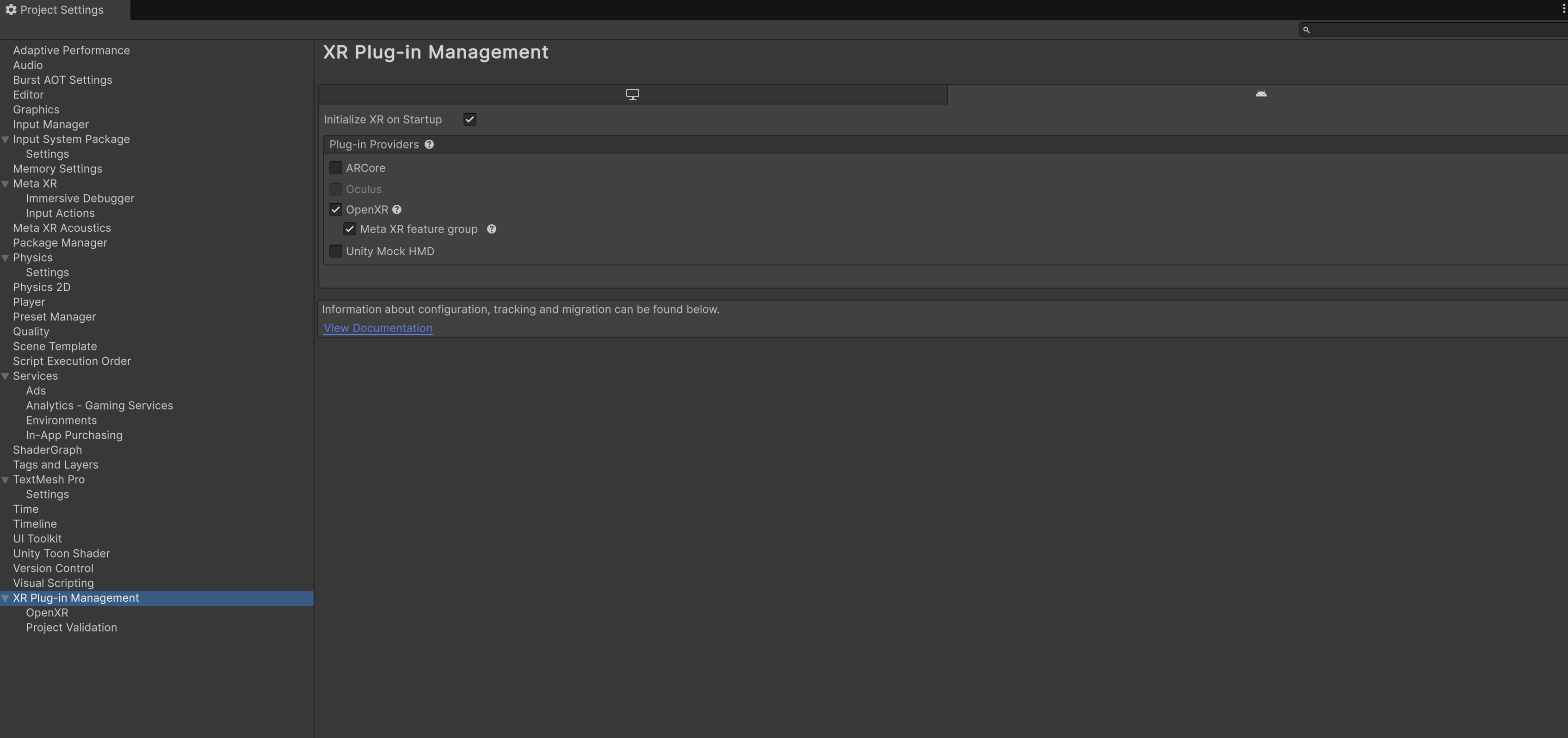Collapse the XR Plug-in Management section

pos(6,598)
